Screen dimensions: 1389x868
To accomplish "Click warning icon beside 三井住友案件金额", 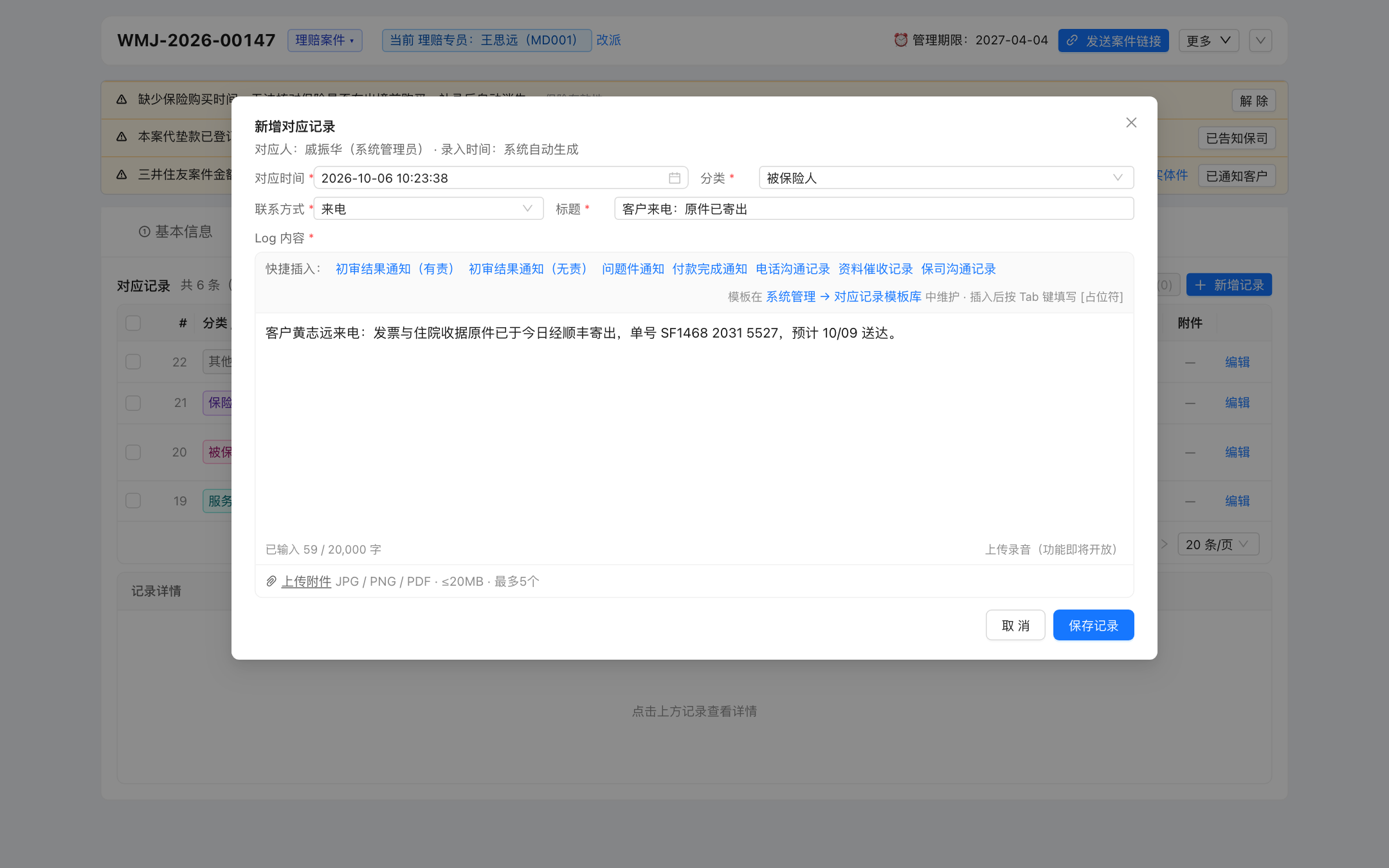I will click(122, 174).
